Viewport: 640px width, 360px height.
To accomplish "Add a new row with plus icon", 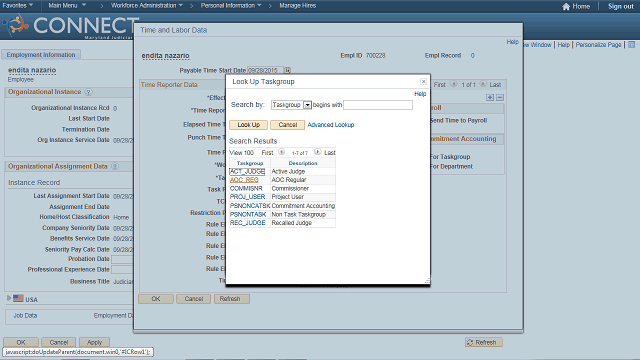I will click(x=490, y=98).
